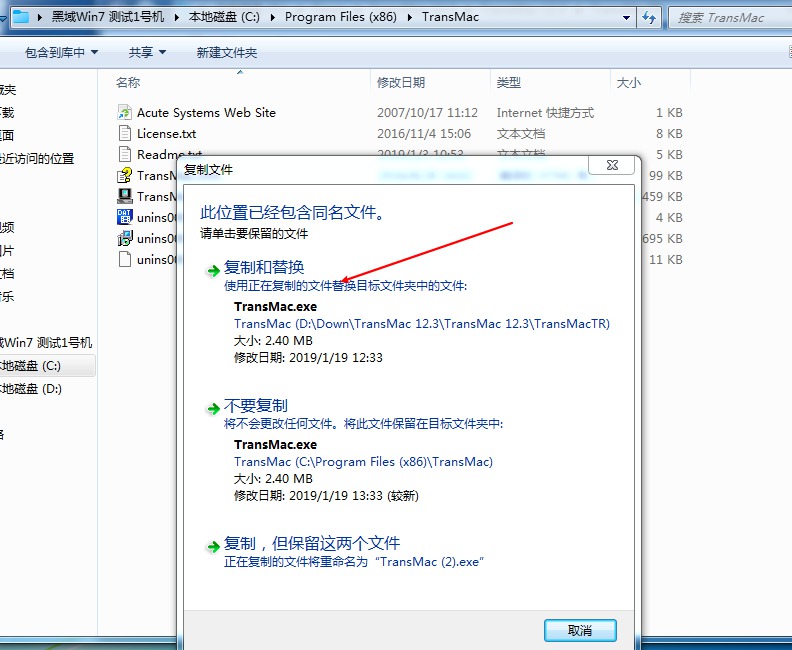Select Win7 测试1号机 in navigation pane

[45, 343]
